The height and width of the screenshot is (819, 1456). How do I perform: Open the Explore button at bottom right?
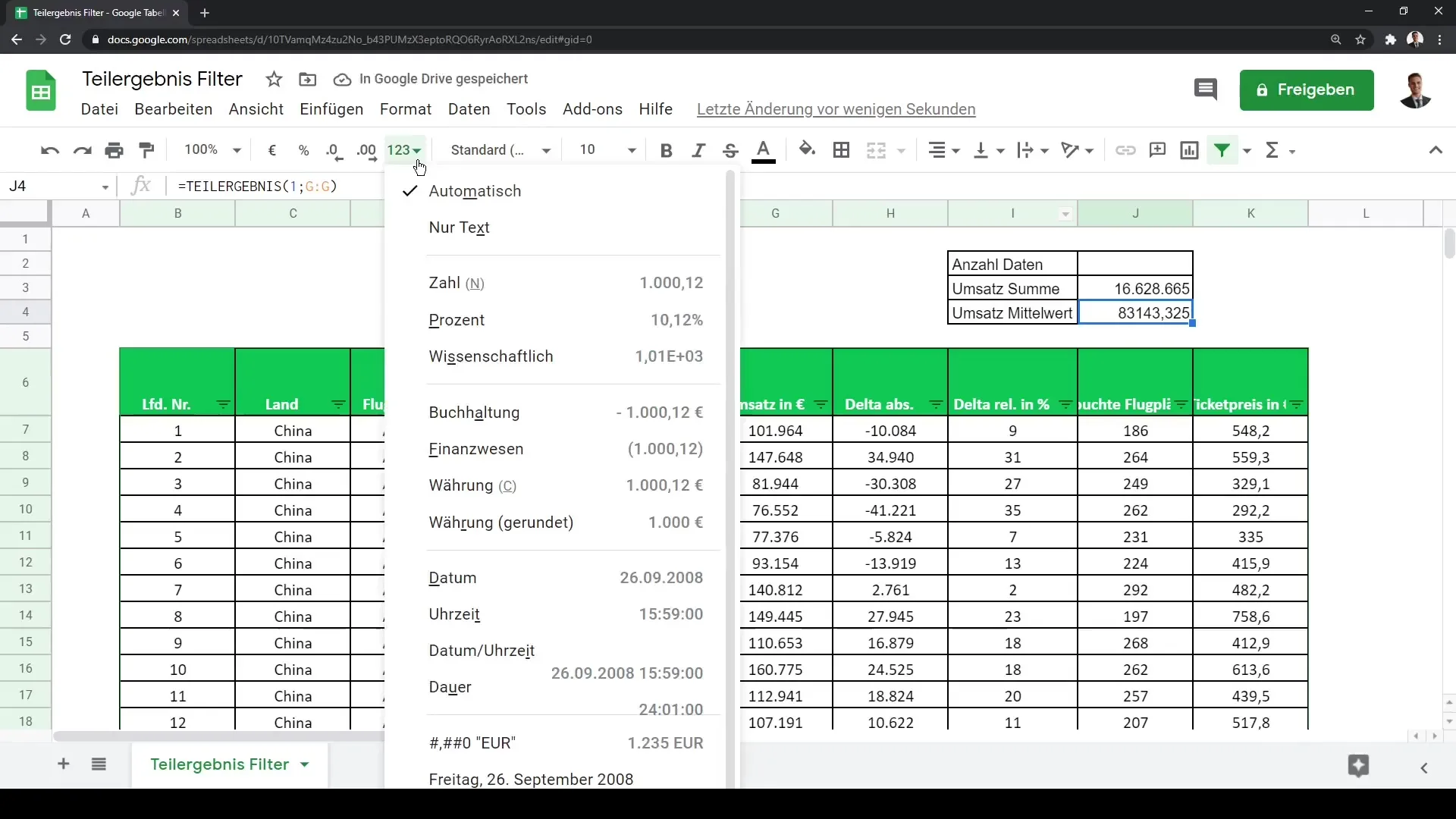tap(1358, 766)
